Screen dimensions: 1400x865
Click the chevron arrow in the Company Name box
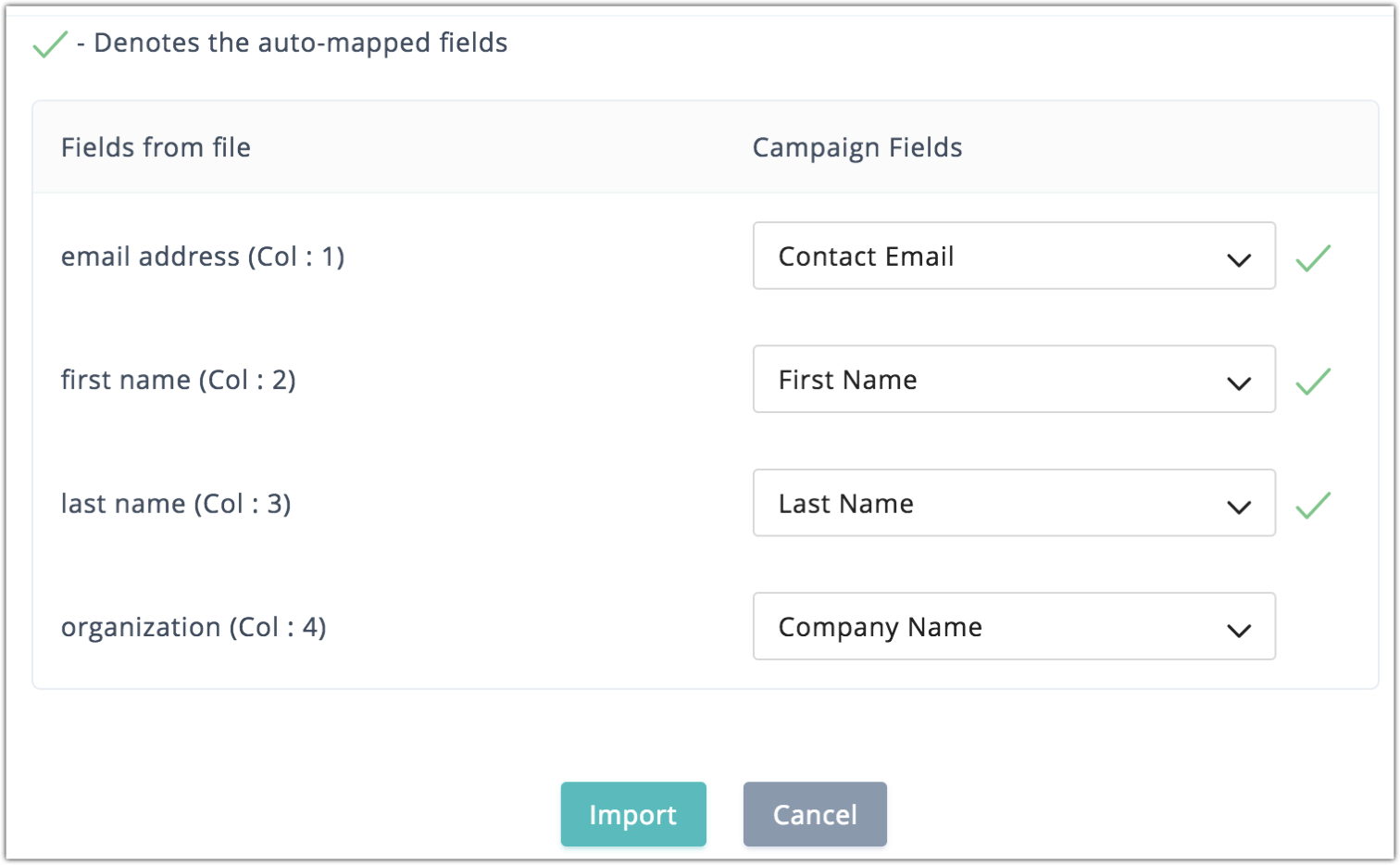[x=1238, y=630]
